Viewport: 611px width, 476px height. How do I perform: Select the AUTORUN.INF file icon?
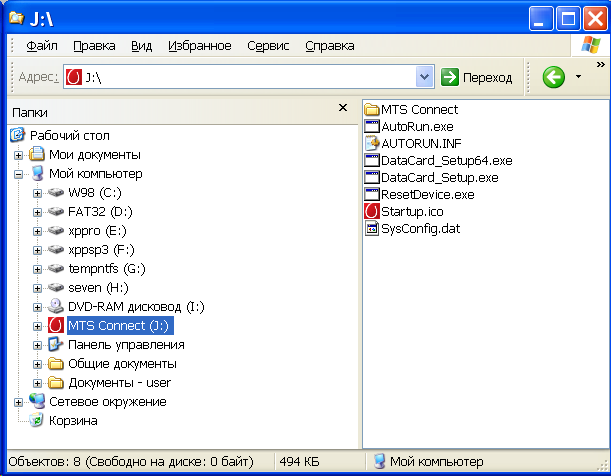point(372,143)
